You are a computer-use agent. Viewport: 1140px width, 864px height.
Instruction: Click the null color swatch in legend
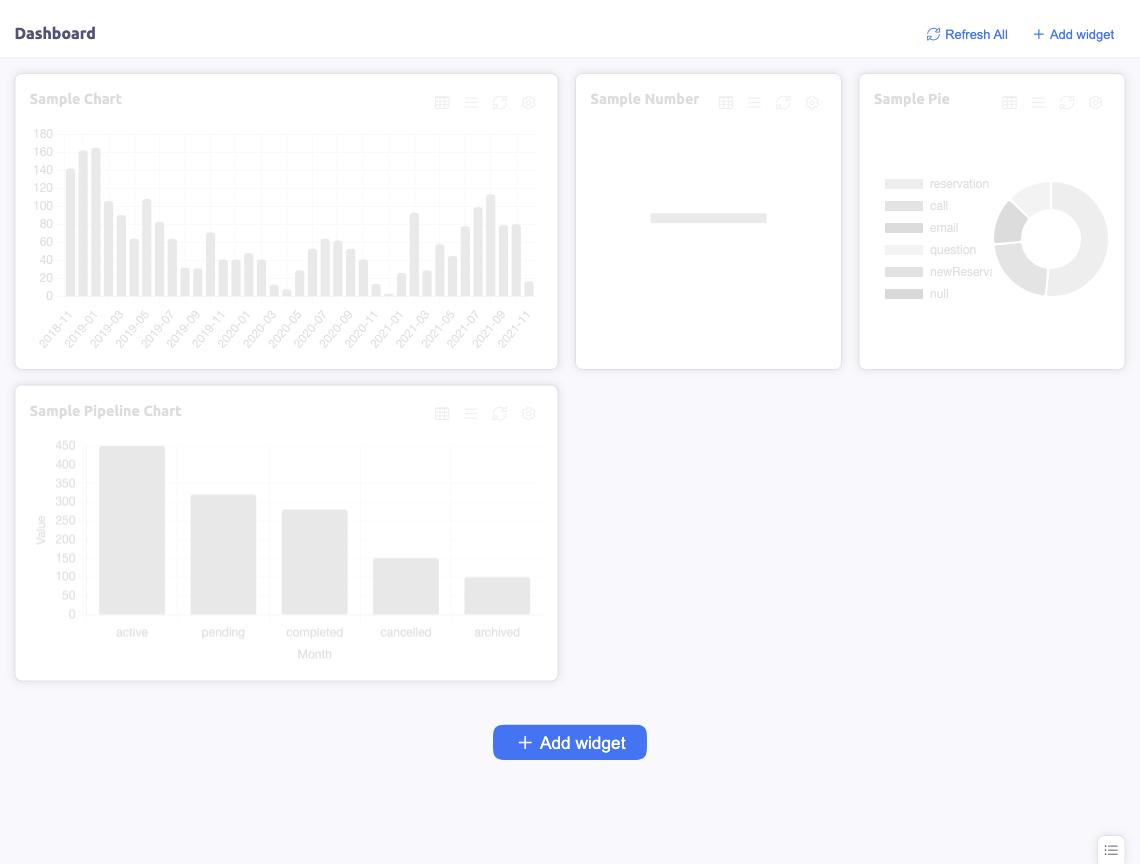903,294
